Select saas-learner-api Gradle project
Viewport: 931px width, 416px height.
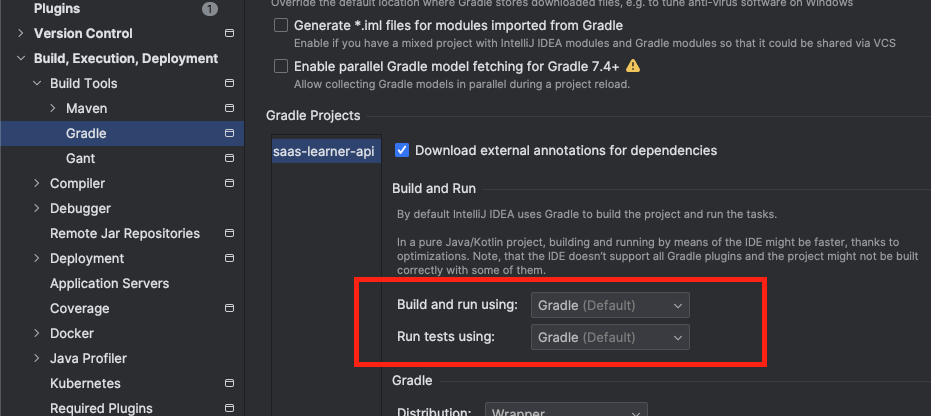(x=326, y=151)
